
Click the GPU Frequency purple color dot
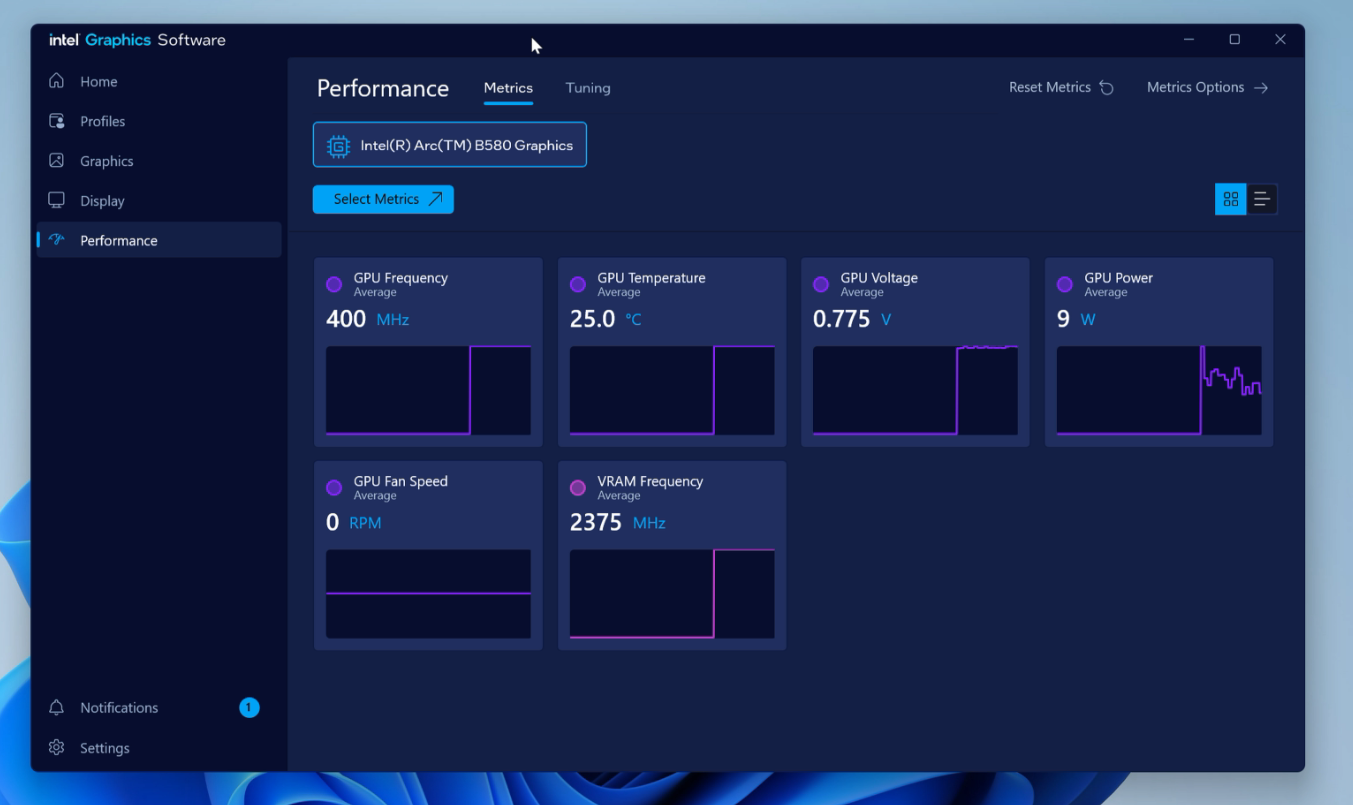pos(334,285)
